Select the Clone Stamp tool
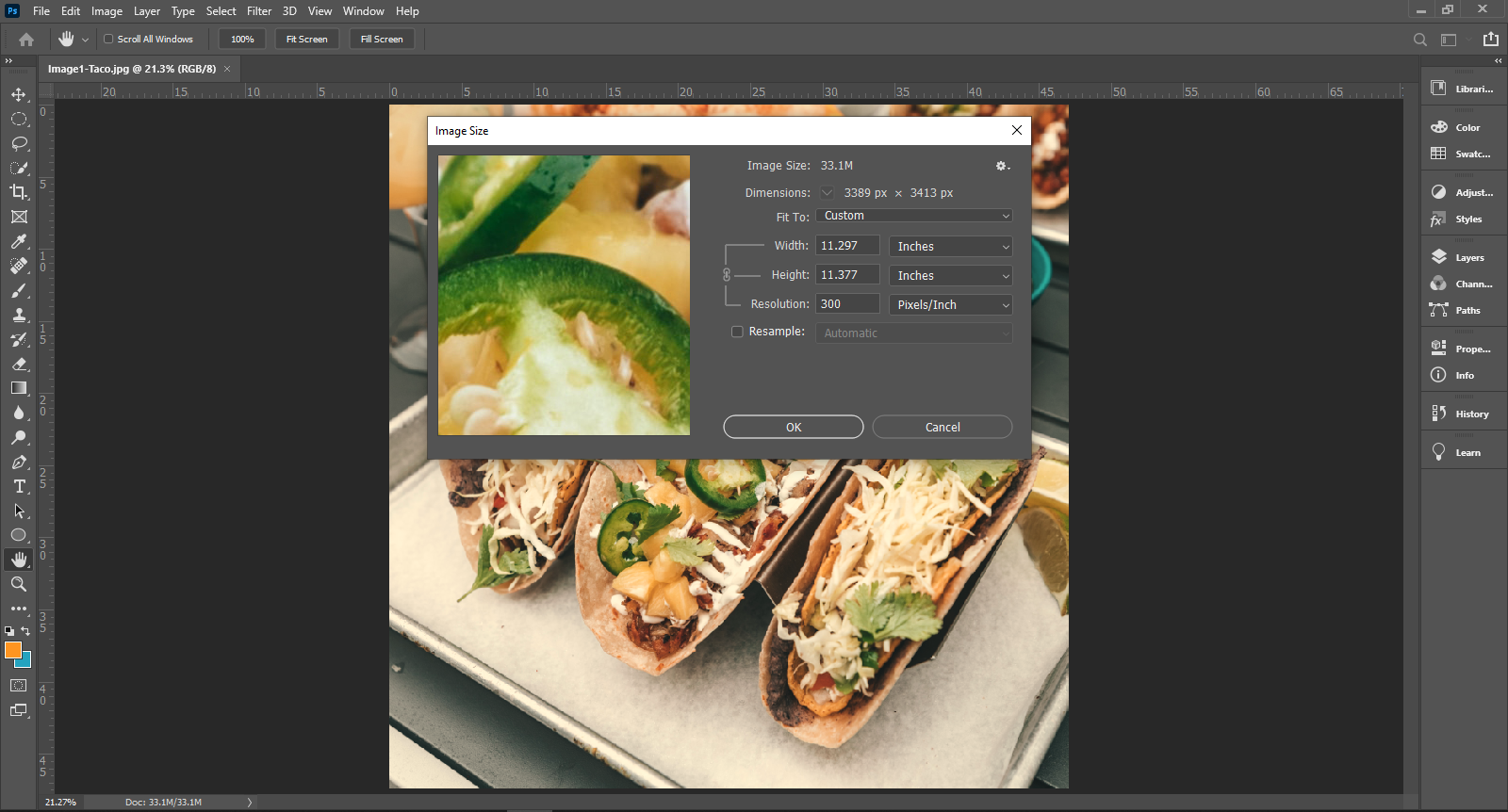 tap(19, 315)
